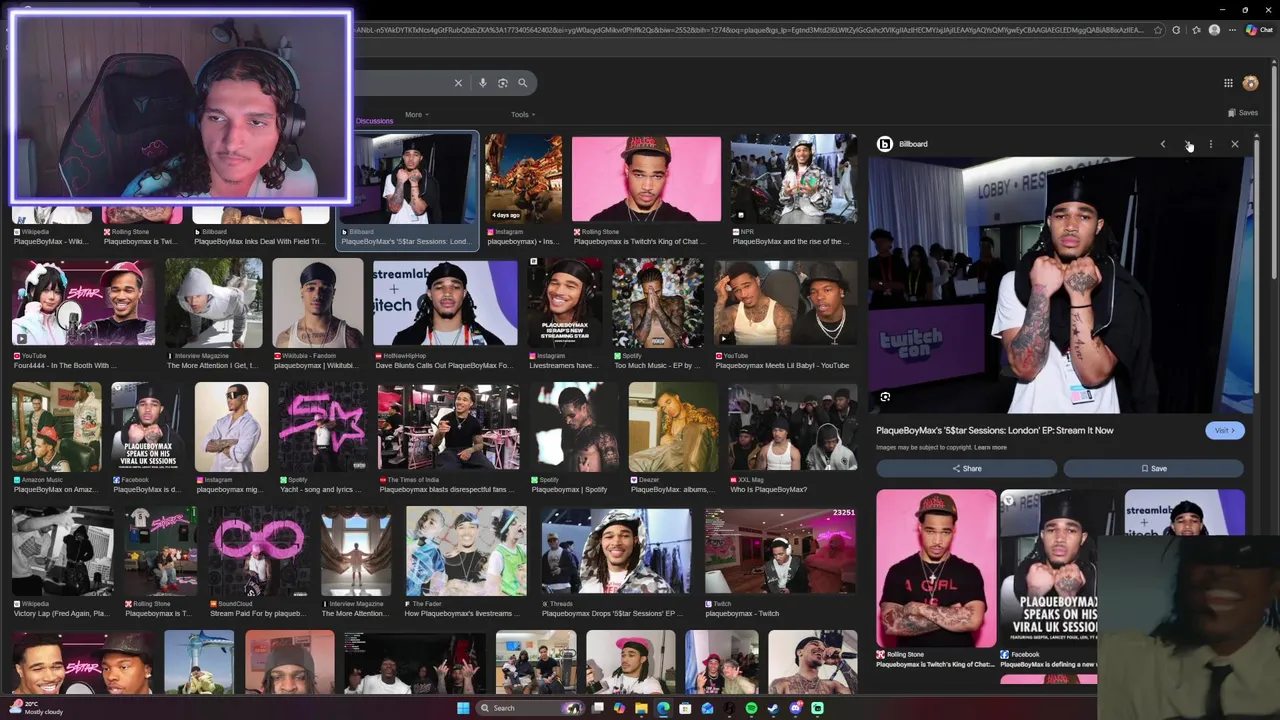Bookmark this page with star icon

(1158, 30)
